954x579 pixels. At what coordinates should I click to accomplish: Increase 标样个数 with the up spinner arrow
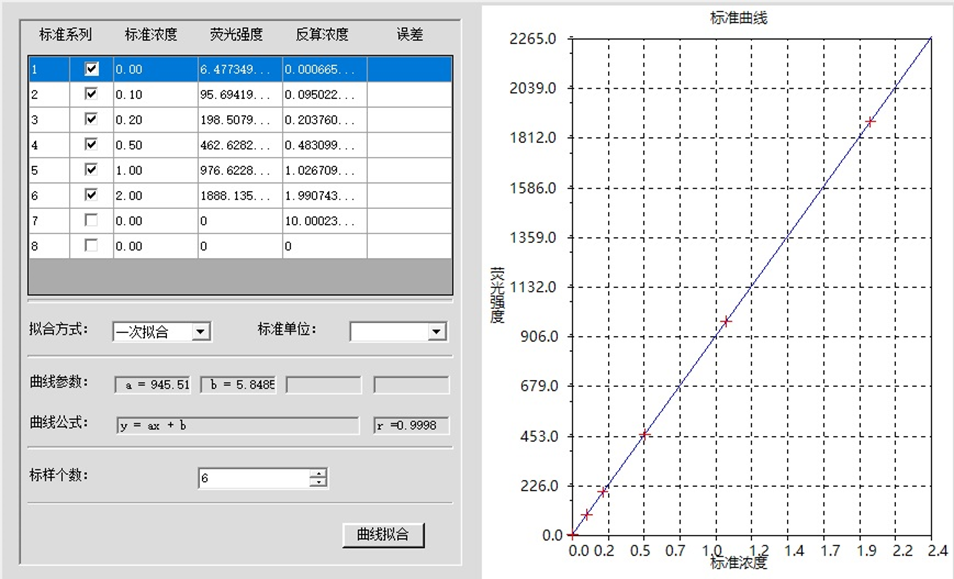[x=318, y=473]
